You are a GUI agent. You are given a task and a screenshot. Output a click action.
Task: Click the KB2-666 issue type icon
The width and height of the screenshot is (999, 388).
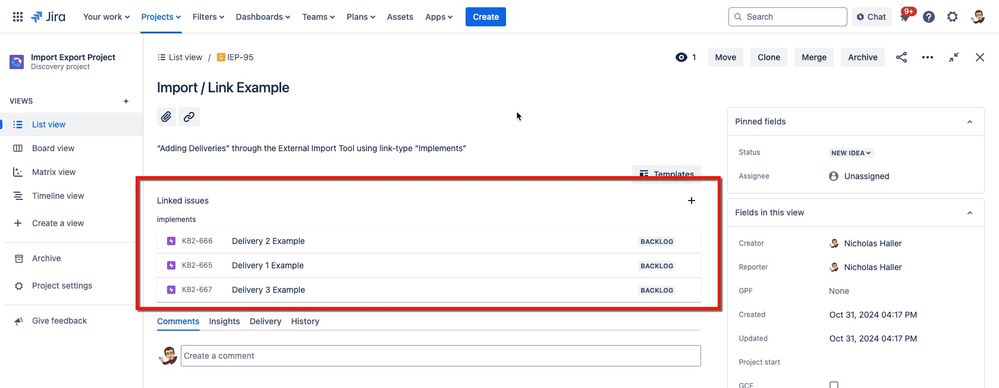click(171, 241)
